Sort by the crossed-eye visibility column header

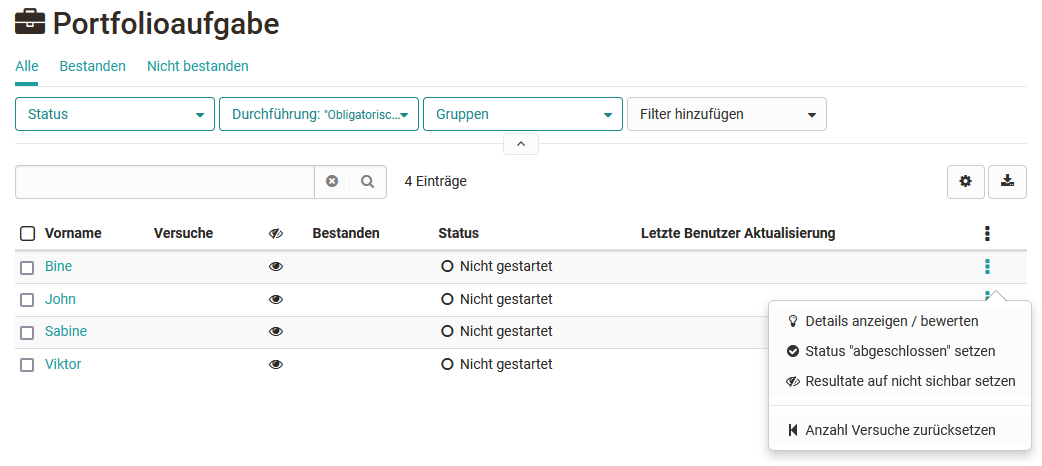276,234
